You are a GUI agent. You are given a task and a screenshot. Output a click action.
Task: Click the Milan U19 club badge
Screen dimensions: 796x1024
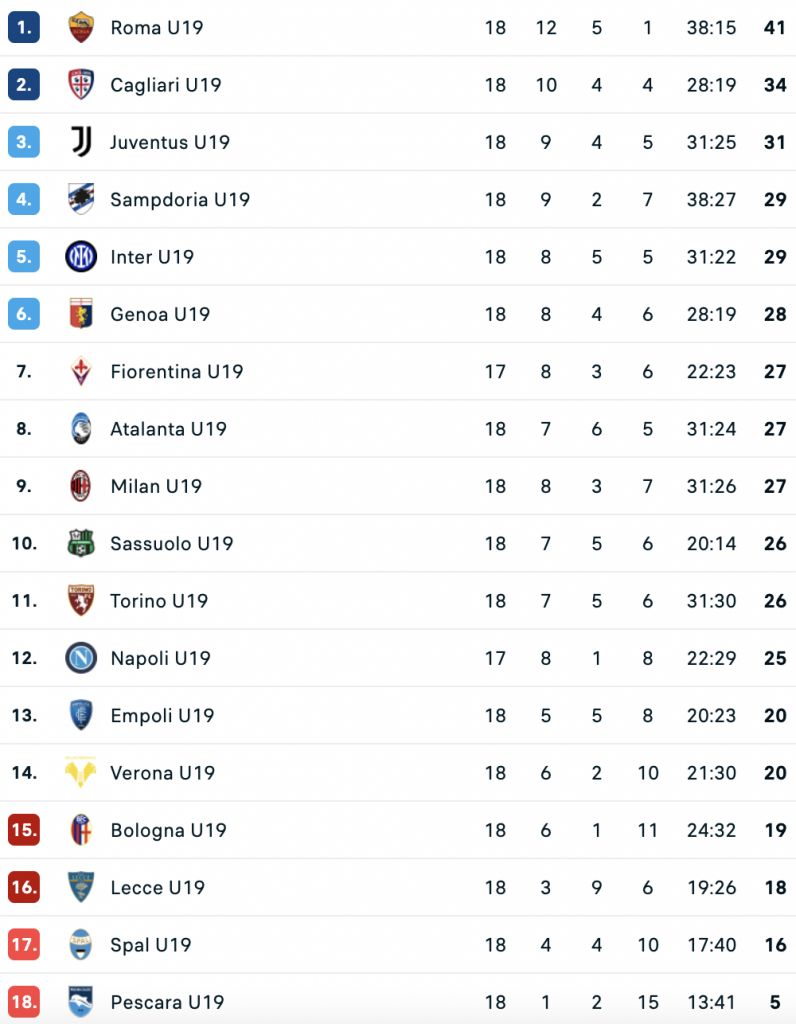pos(81,486)
